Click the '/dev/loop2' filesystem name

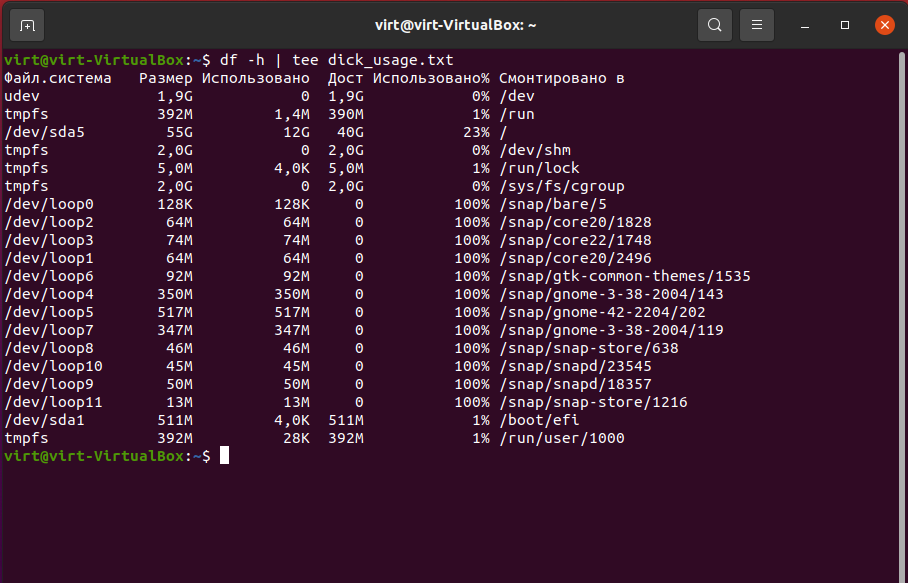click(49, 222)
